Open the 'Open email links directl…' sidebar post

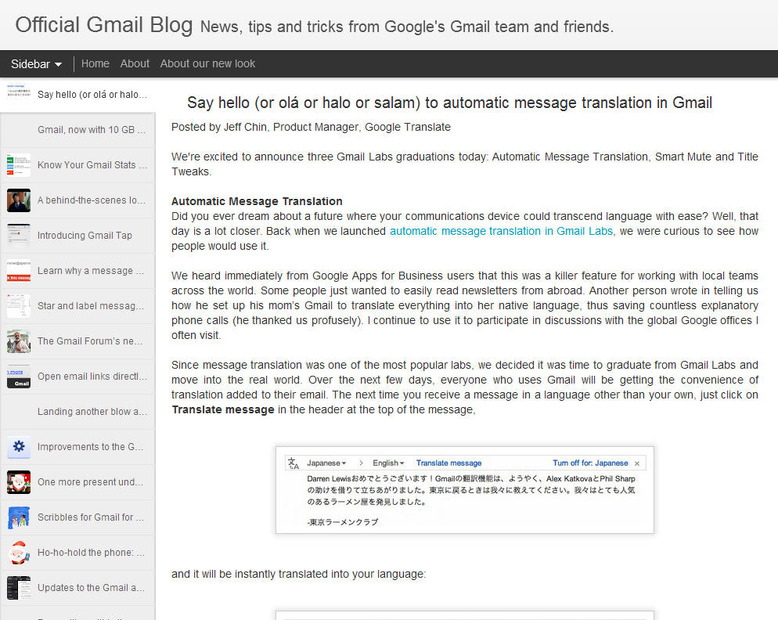tap(77, 376)
